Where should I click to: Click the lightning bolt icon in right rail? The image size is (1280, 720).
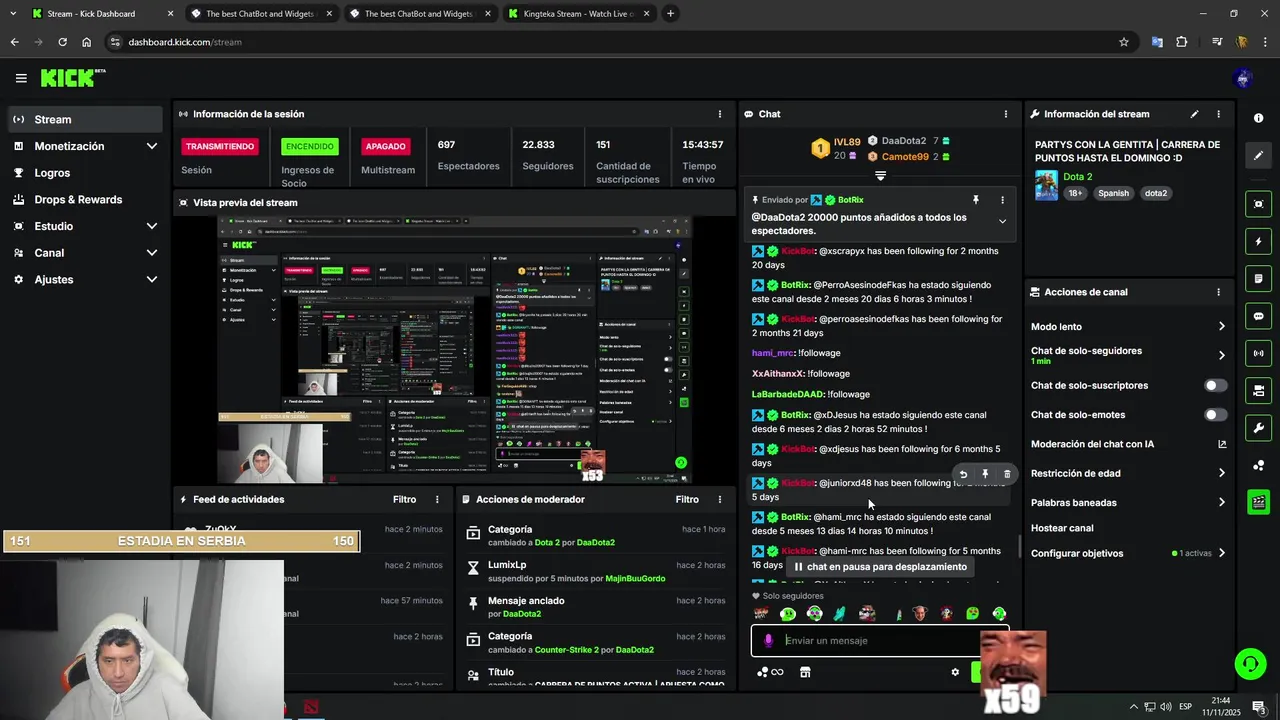click(x=1258, y=242)
